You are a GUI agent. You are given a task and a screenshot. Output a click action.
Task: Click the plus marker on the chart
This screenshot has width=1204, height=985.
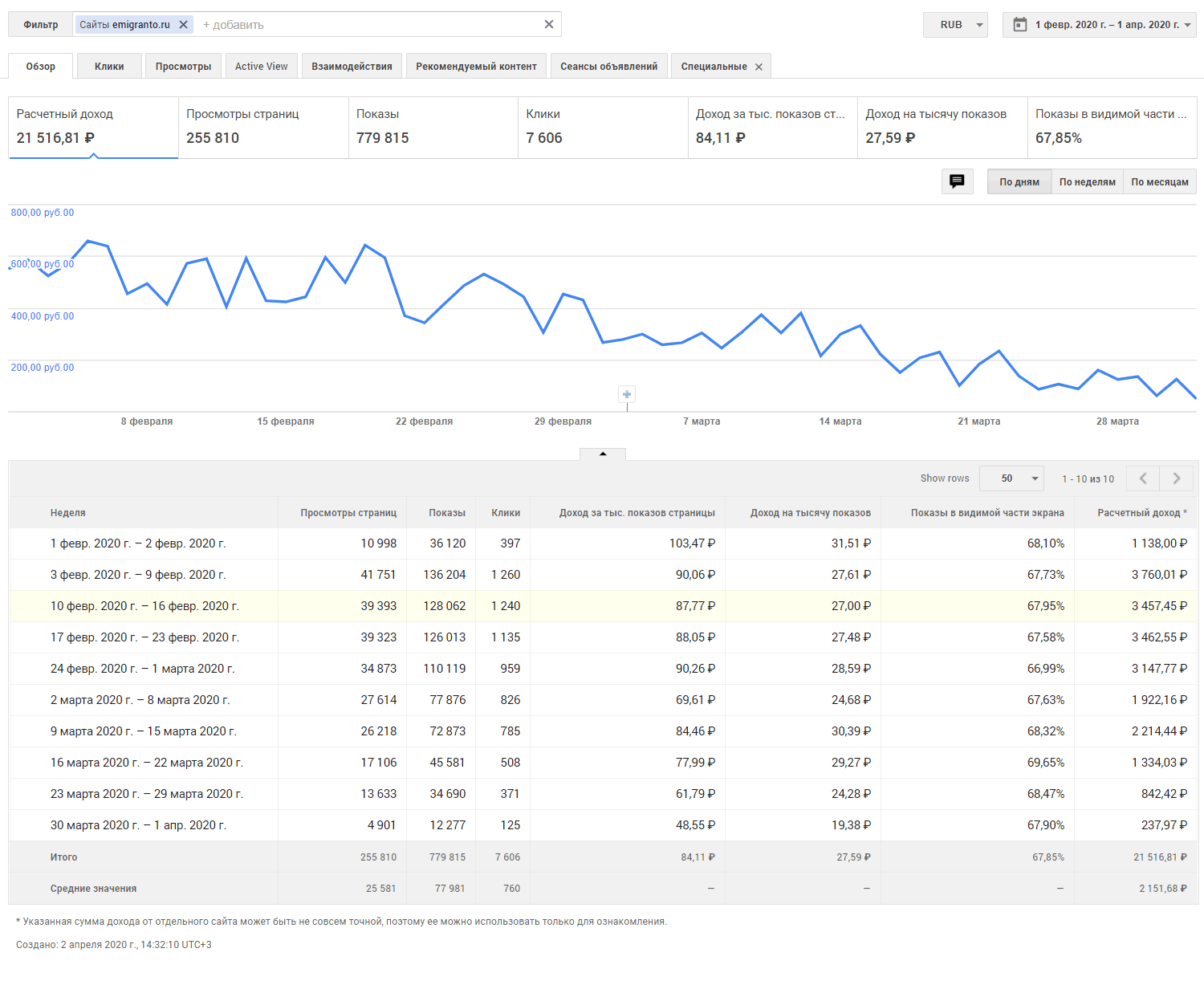click(x=627, y=394)
